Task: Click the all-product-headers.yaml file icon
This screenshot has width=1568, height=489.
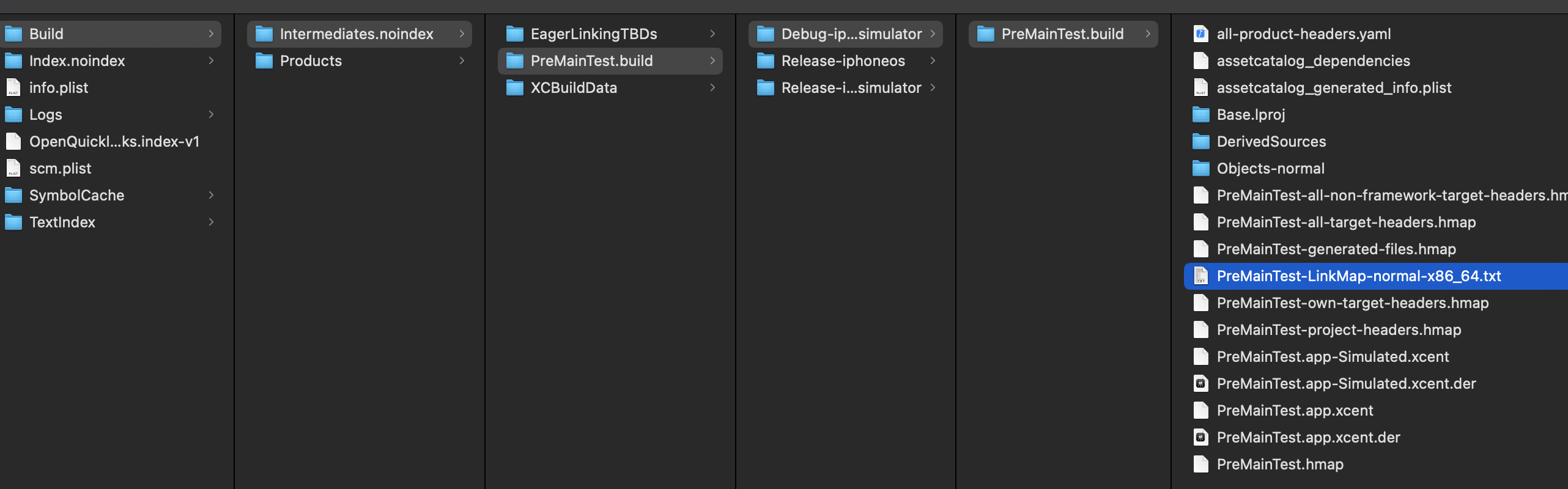Action: tap(1200, 34)
